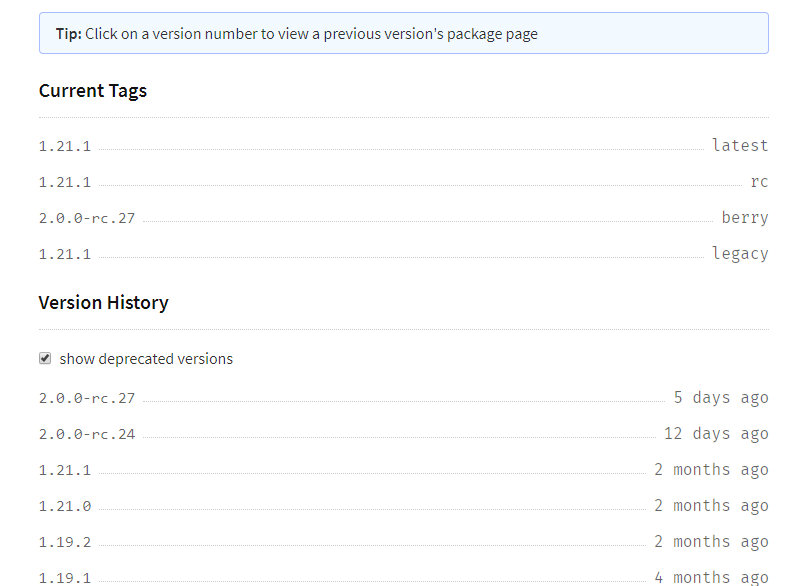Open version 1.19.2 package page
Screen dimensions: 797x586
click(x=65, y=543)
